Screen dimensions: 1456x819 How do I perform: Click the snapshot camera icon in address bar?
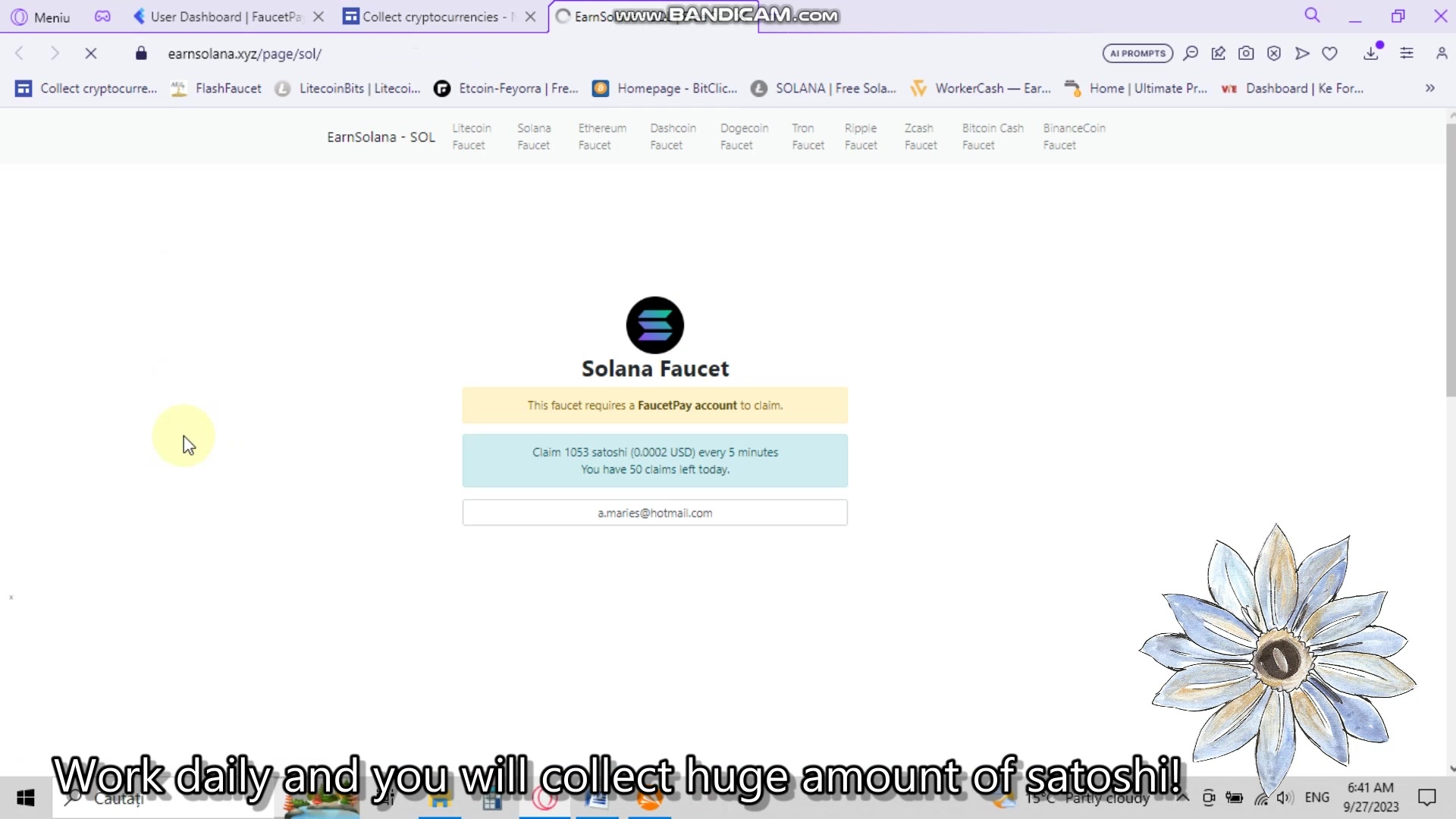tap(1246, 53)
